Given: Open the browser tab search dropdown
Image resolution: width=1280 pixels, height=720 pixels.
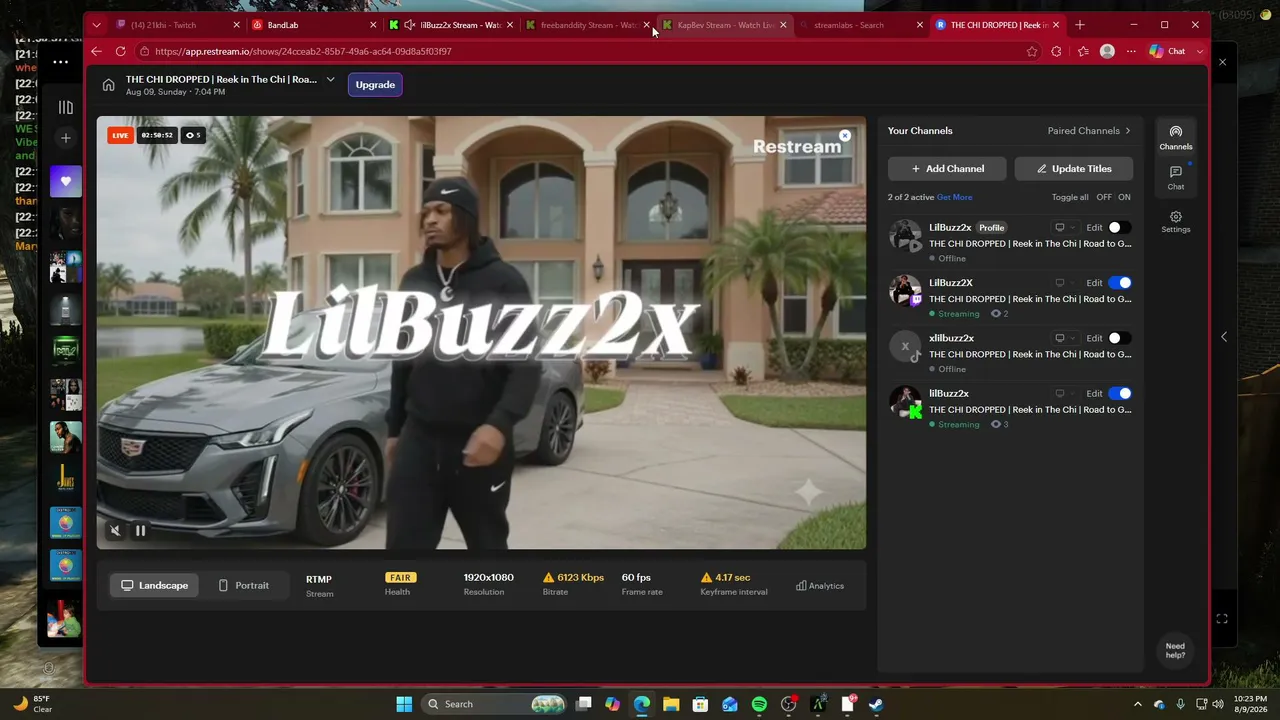Looking at the screenshot, I should [x=96, y=25].
